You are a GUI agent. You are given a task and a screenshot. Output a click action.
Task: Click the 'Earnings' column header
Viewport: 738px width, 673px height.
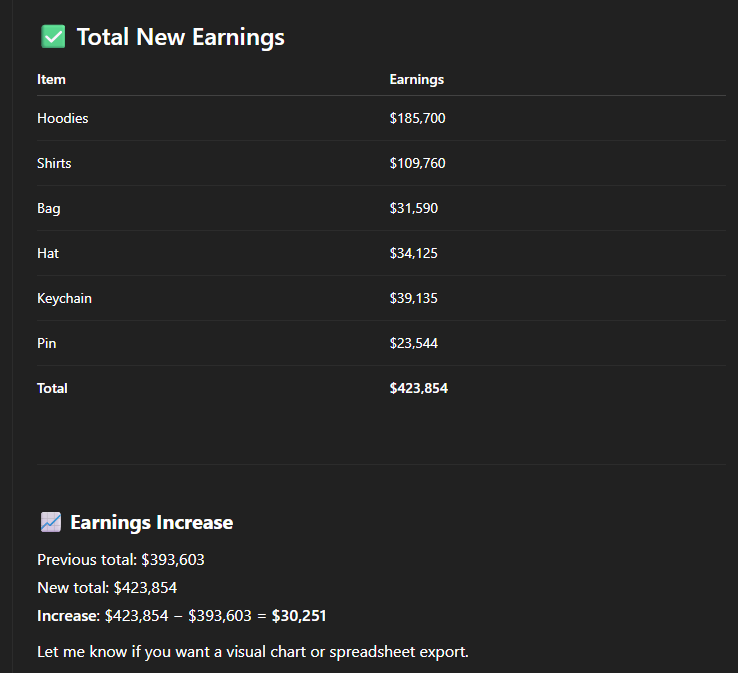(x=417, y=80)
